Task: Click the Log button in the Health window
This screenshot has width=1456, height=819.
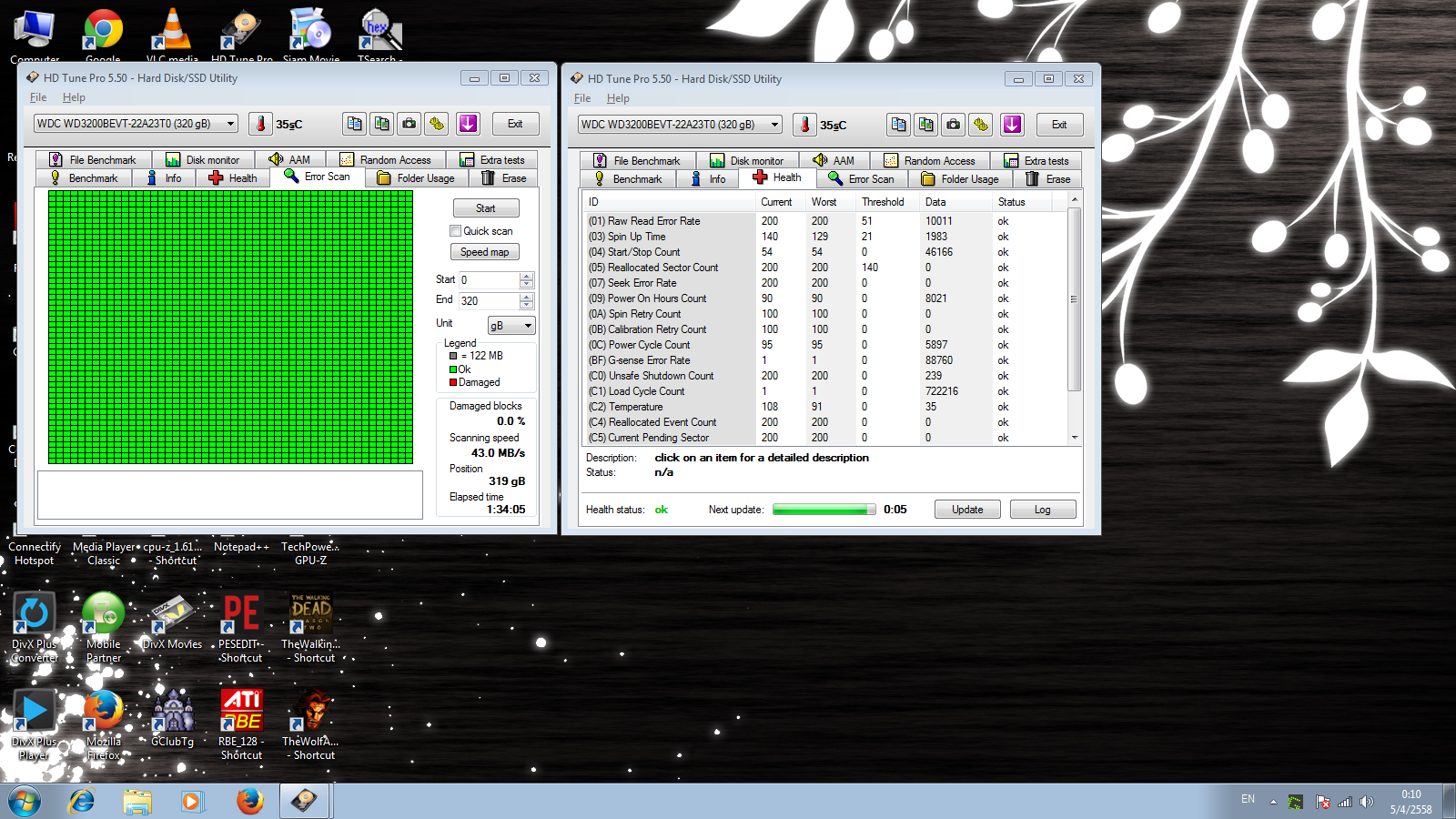Action: pyautogui.click(x=1043, y=510)
